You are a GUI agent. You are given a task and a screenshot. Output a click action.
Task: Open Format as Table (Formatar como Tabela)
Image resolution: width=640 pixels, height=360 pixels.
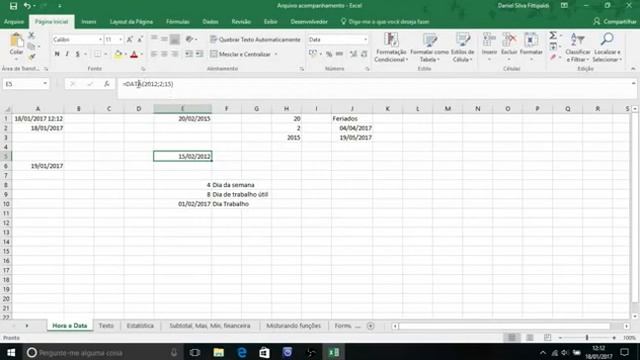[x=429, y=47]
